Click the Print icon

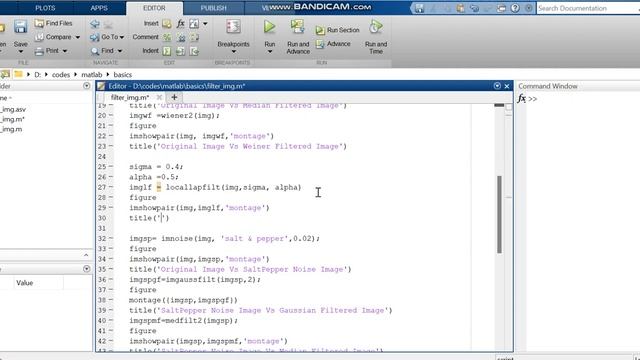[39, 51]
